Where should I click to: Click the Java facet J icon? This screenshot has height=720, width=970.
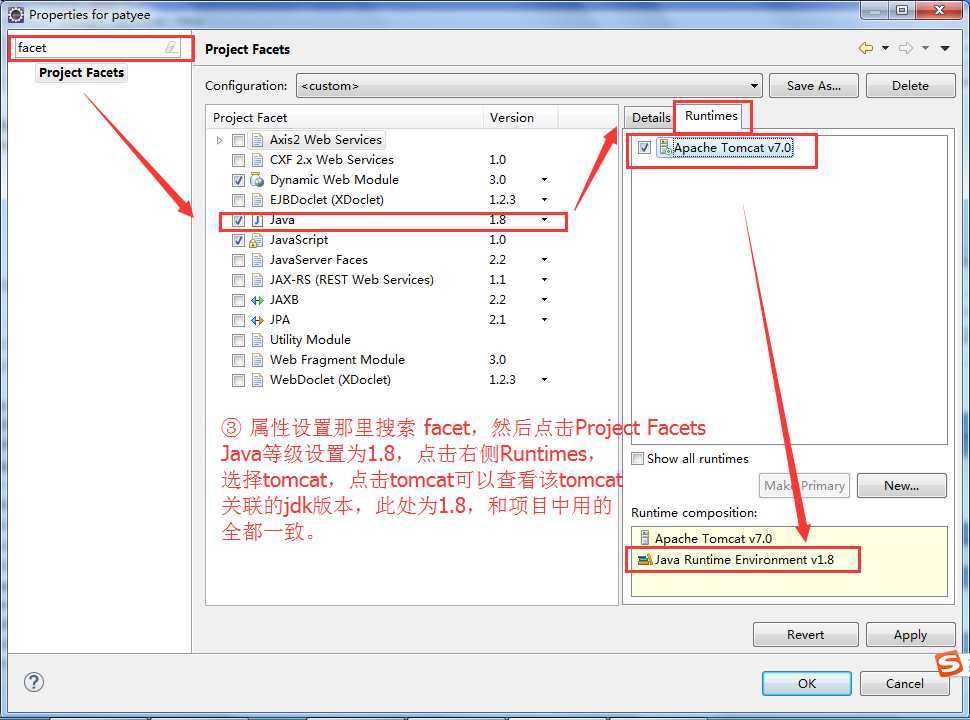point(257,220)
